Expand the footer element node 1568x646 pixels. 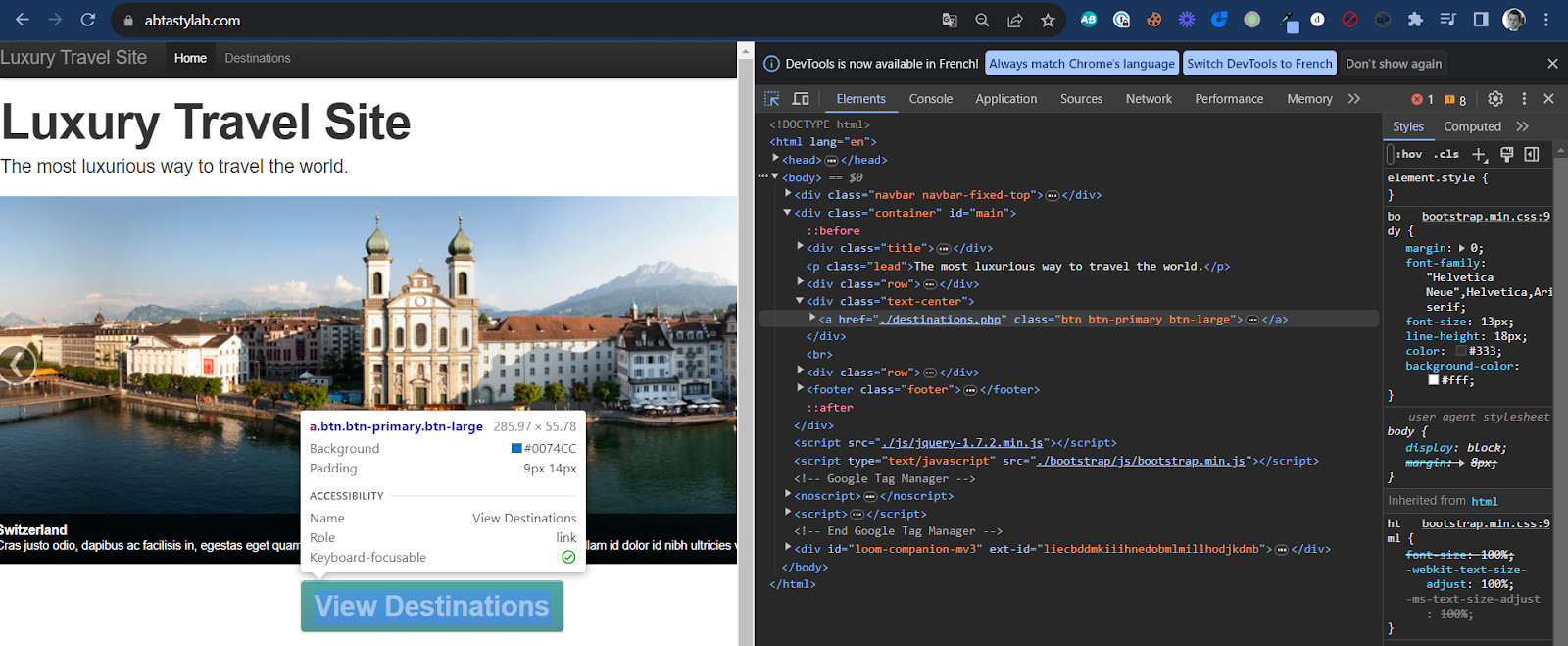801,389
